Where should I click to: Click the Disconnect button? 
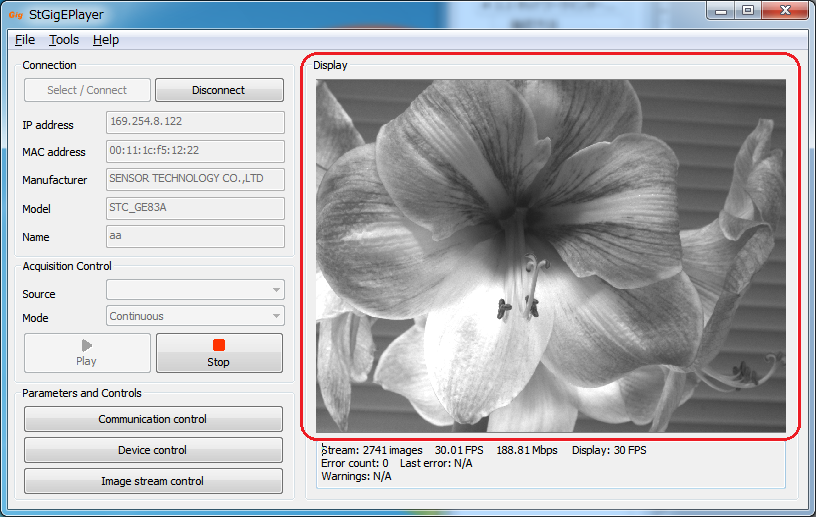tap(219, 90)
